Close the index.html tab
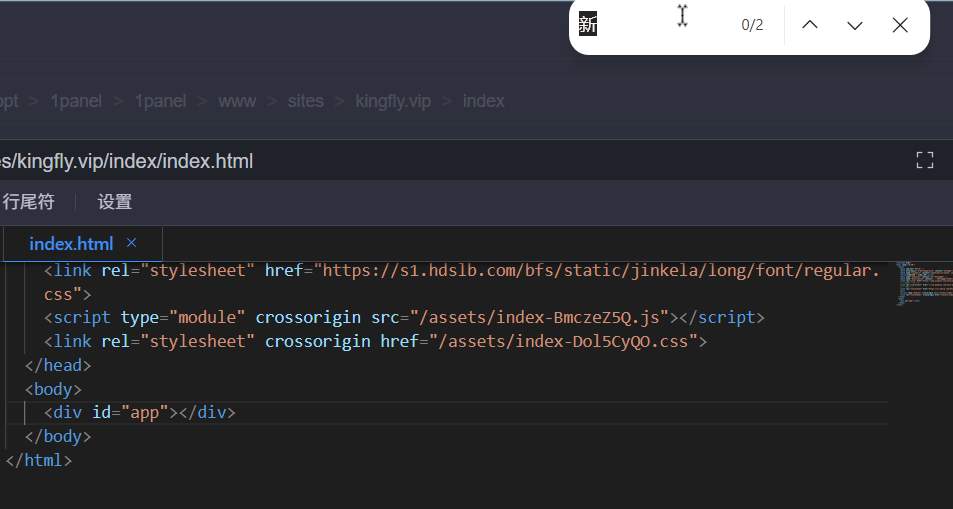The image size is (953, 509). pos(131,243)
